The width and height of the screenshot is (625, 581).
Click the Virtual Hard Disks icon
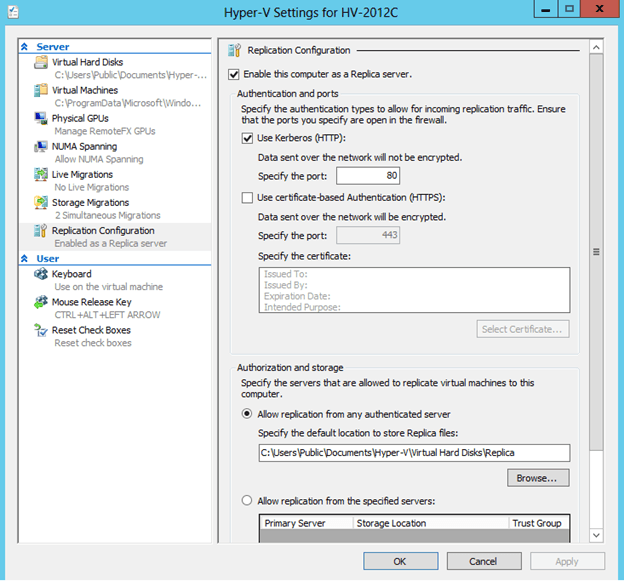tap(41, 62)
